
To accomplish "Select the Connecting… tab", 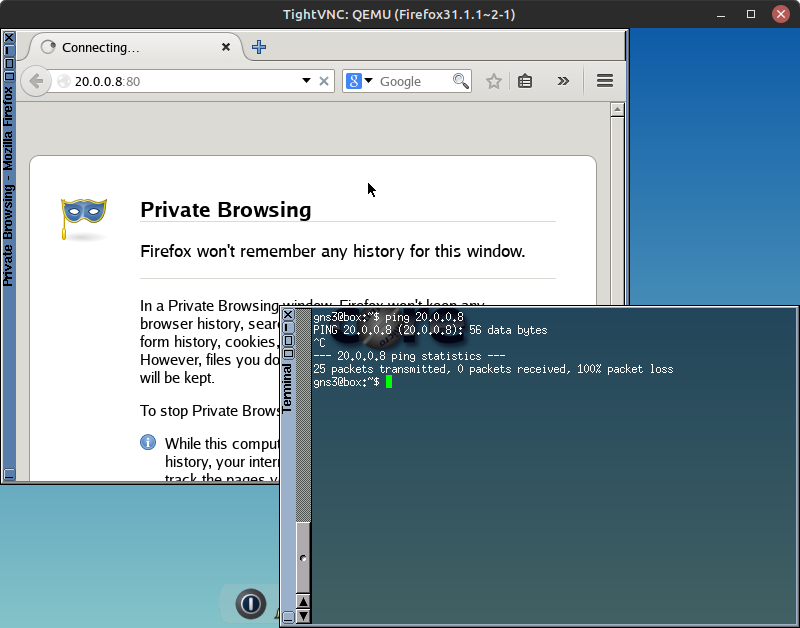I will click(133, 47).
